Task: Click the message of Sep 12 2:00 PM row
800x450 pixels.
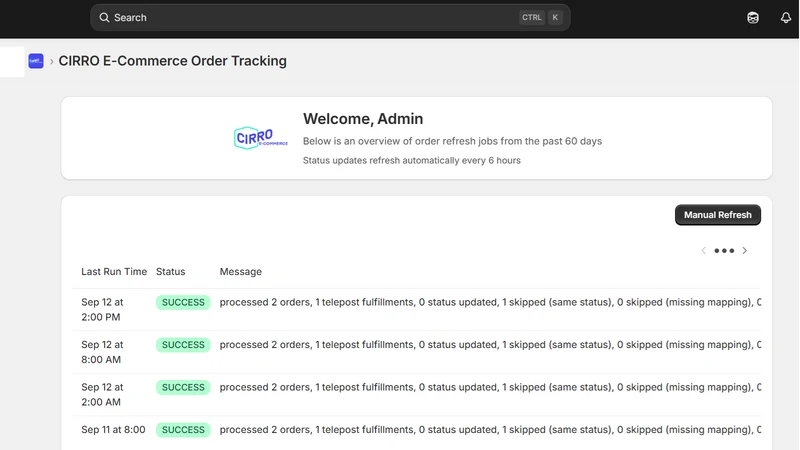Action: [490, 302]
